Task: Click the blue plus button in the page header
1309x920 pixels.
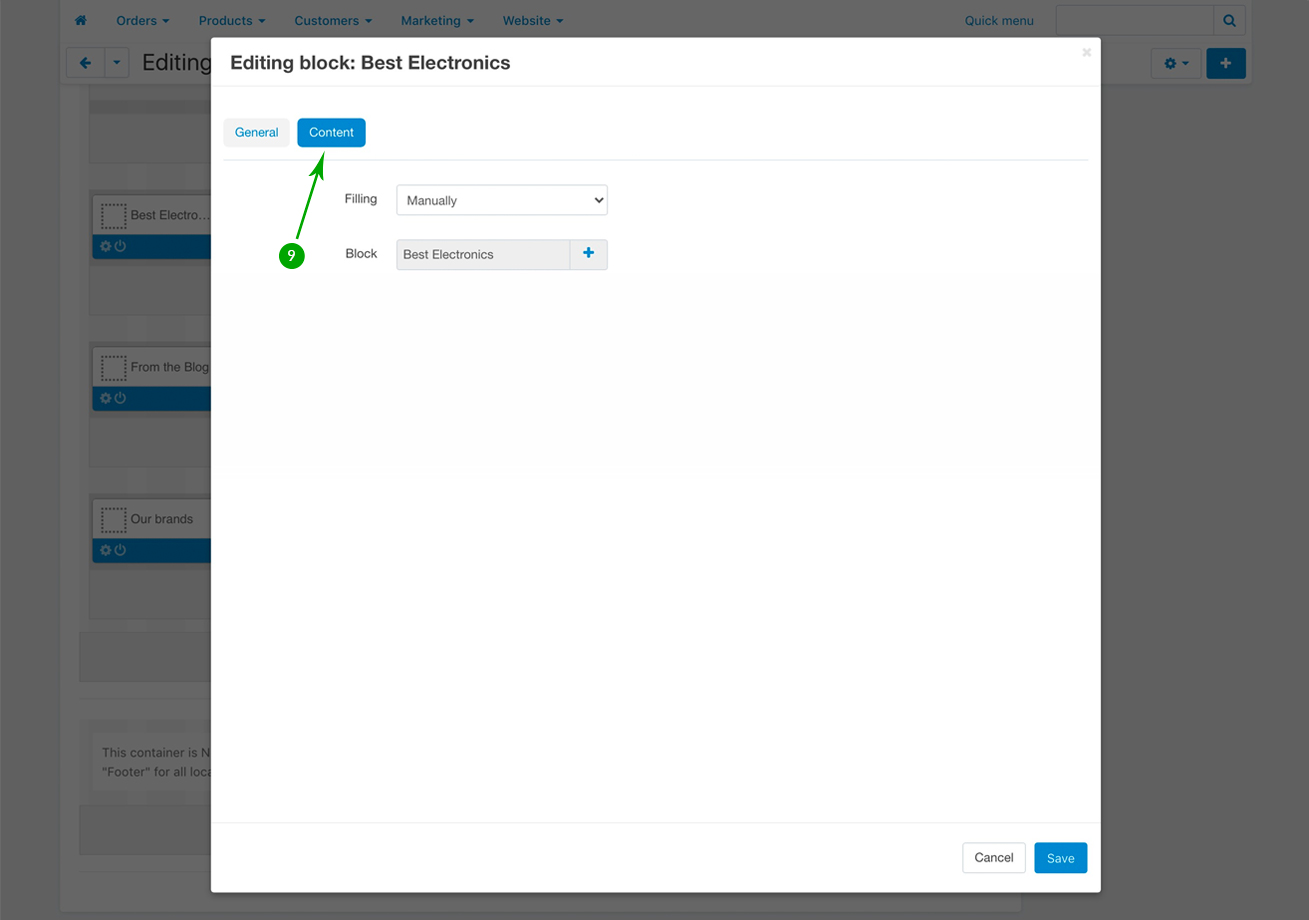Action: point(1226,63)
